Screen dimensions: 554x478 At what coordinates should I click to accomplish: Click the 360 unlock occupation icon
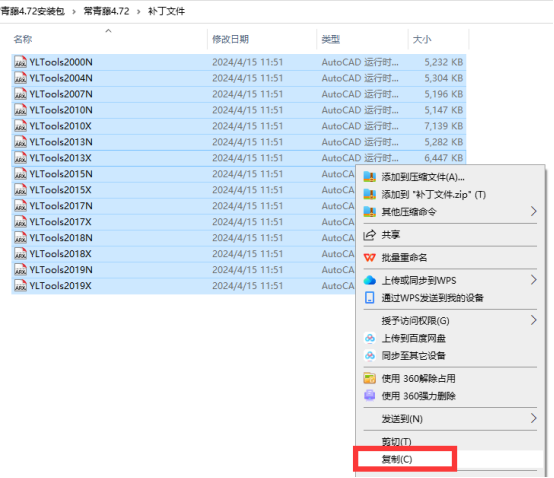tap(370, 378)
